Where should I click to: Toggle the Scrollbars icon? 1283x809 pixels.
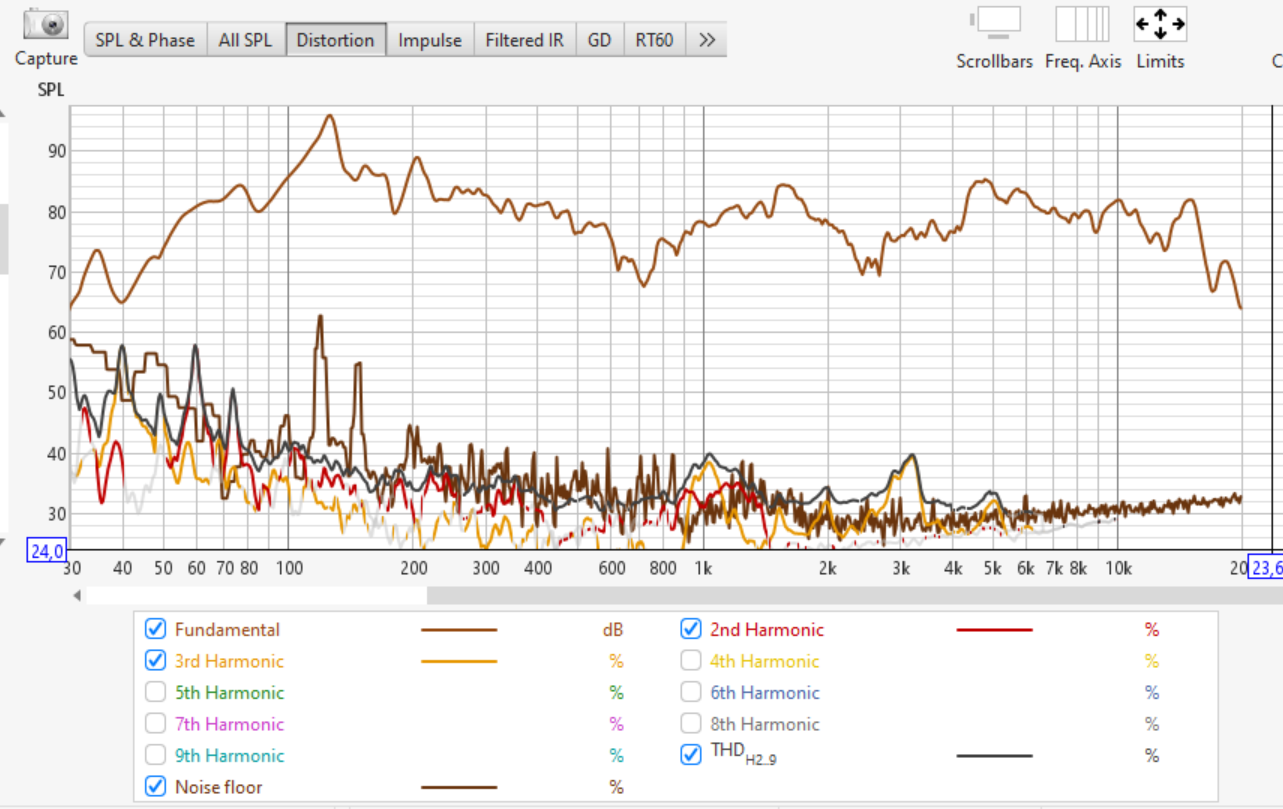995,22
